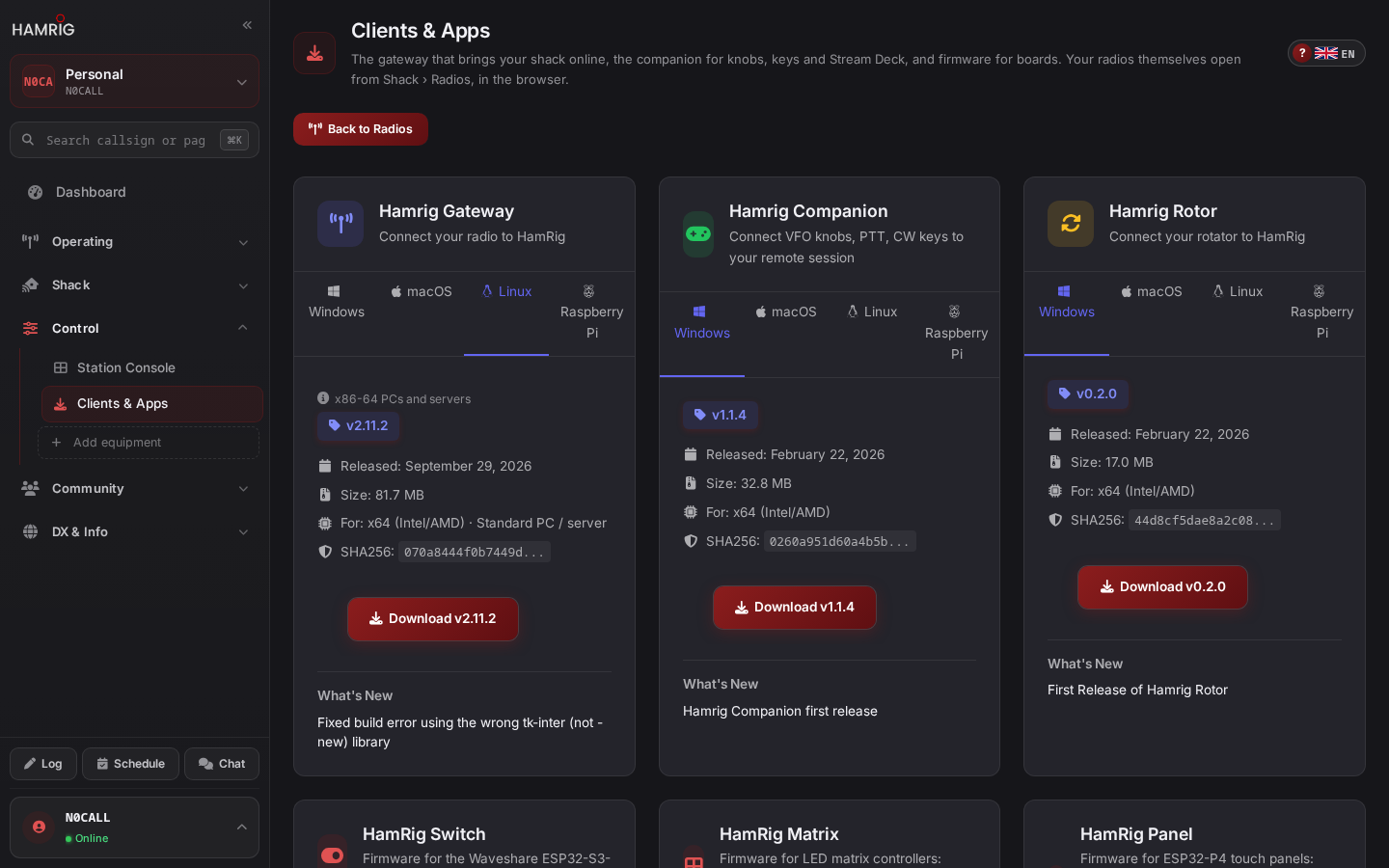Collapse the sidebar with double-chevron icon
The image size is (1389, 868).
pyautogui.click(x=247, y=25)
